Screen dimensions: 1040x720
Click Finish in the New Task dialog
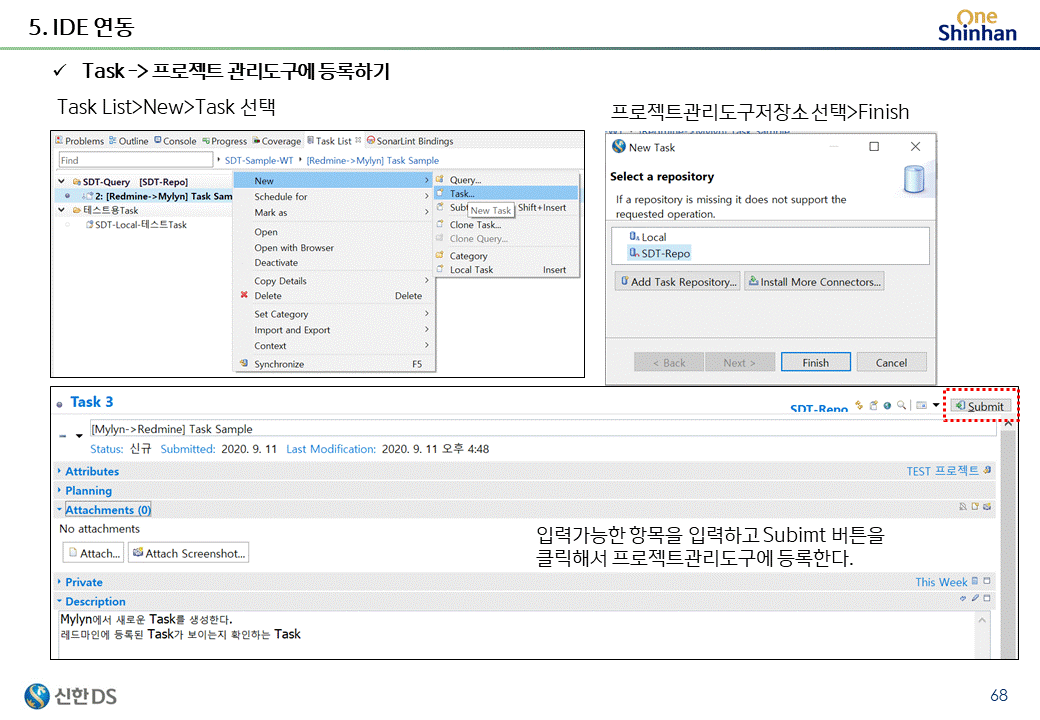click(815, 363)
